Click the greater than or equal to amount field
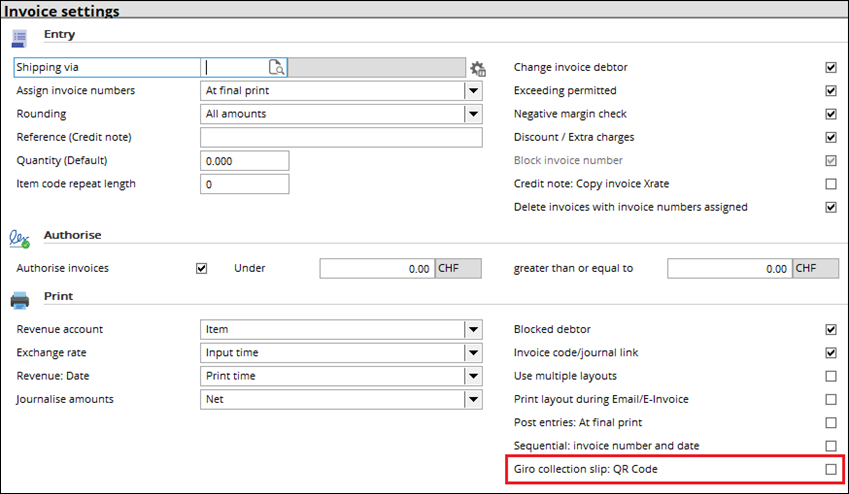 pyautogui.click(x=728, y=268)
